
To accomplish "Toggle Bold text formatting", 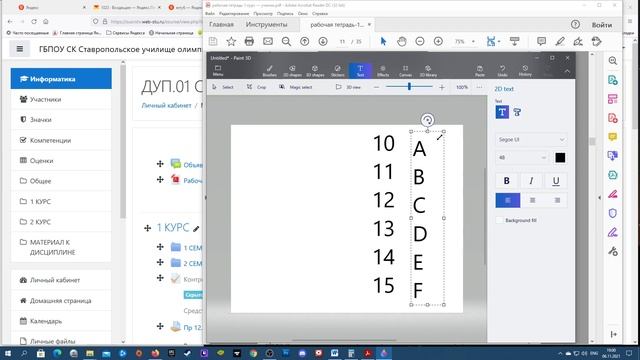I will tap(507, 181).
